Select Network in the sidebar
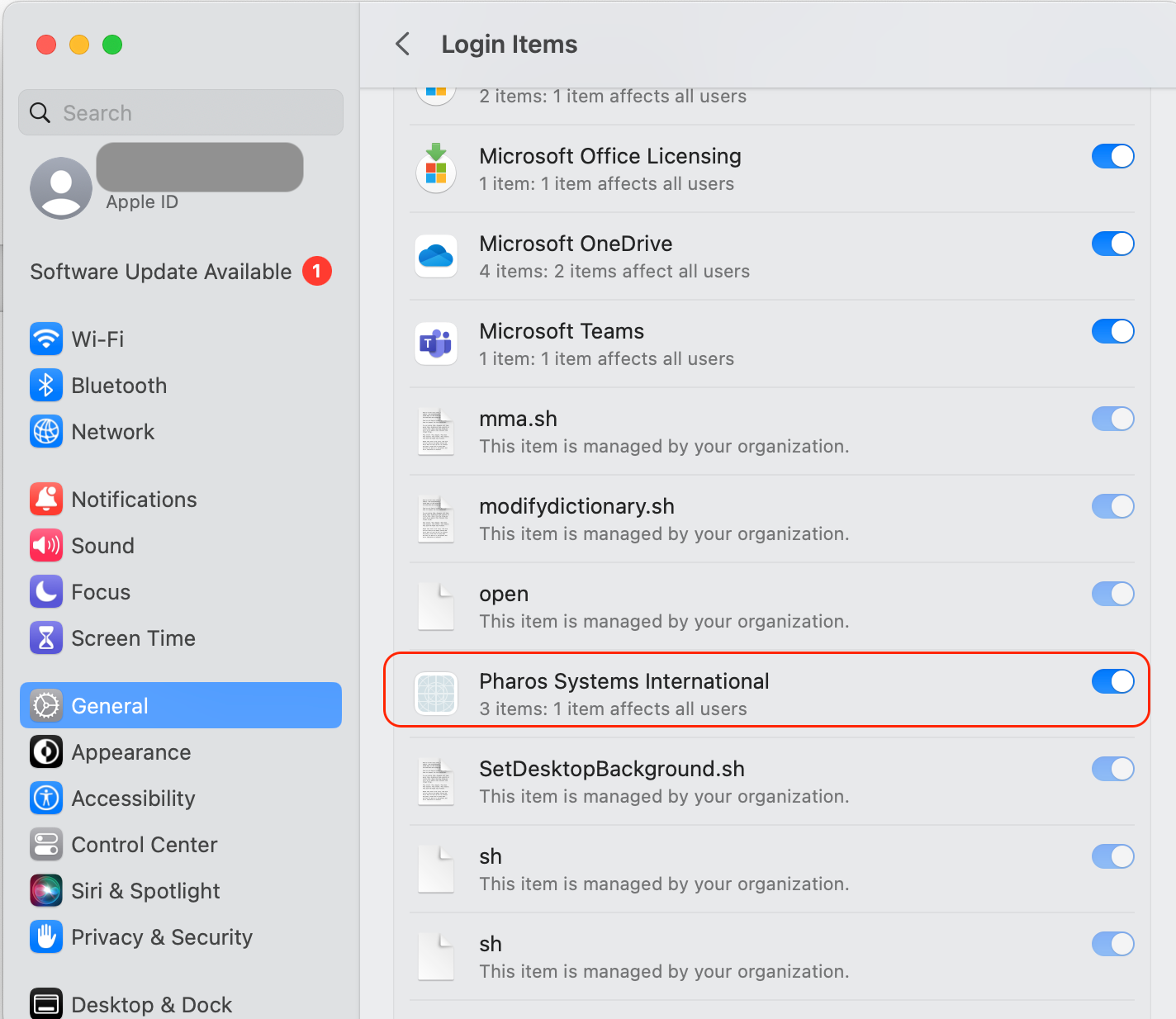Image resolution: width=1176 pixels, height=1019 pixels. 181,431
